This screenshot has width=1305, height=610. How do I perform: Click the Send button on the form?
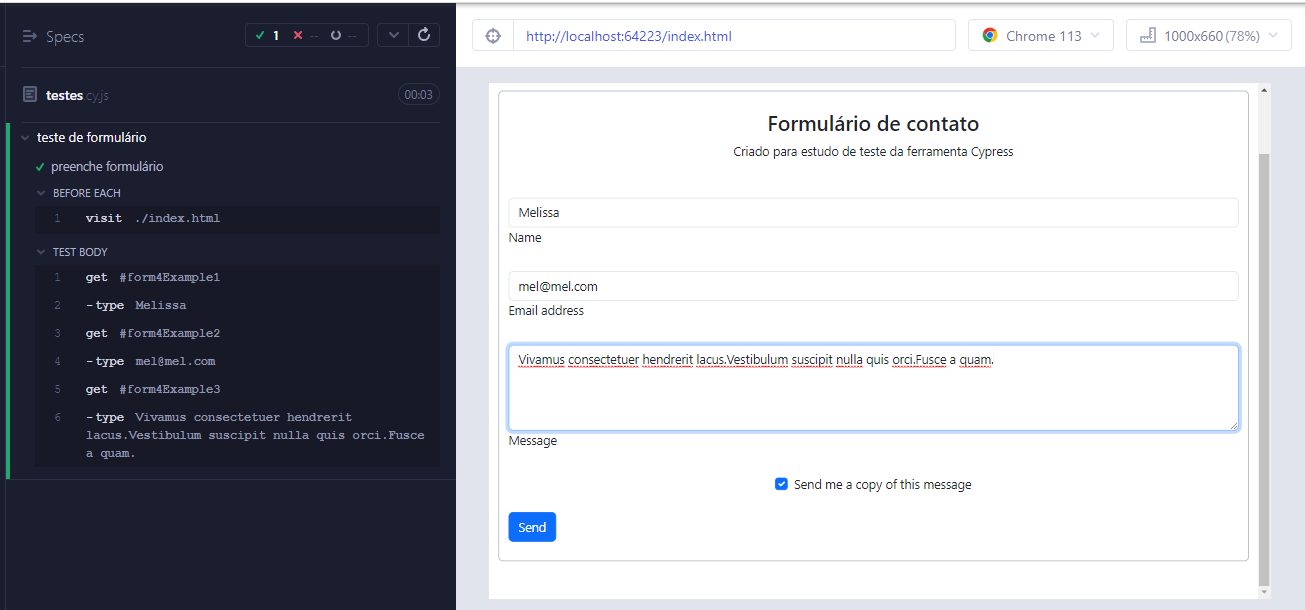pyautogui.click(x=532, y=526)
